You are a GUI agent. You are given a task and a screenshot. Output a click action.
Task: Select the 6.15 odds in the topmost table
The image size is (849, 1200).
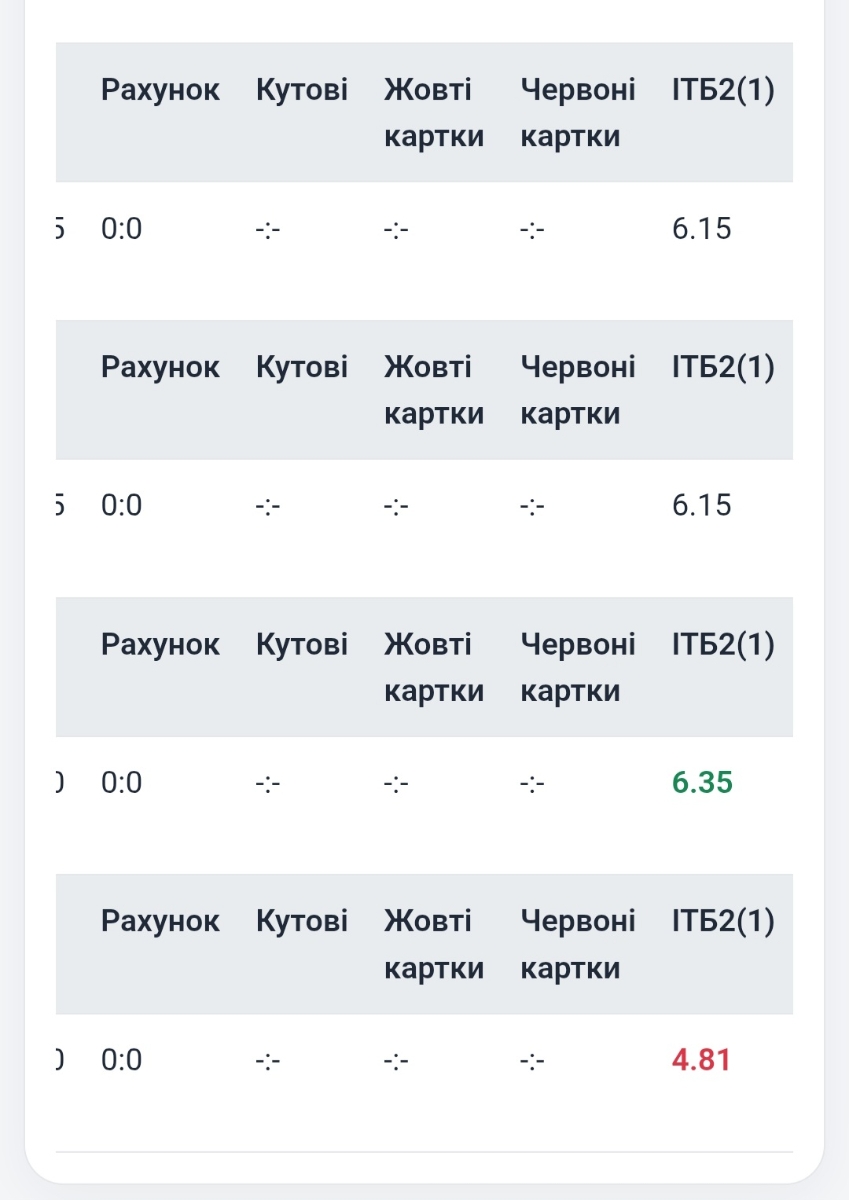701,229
